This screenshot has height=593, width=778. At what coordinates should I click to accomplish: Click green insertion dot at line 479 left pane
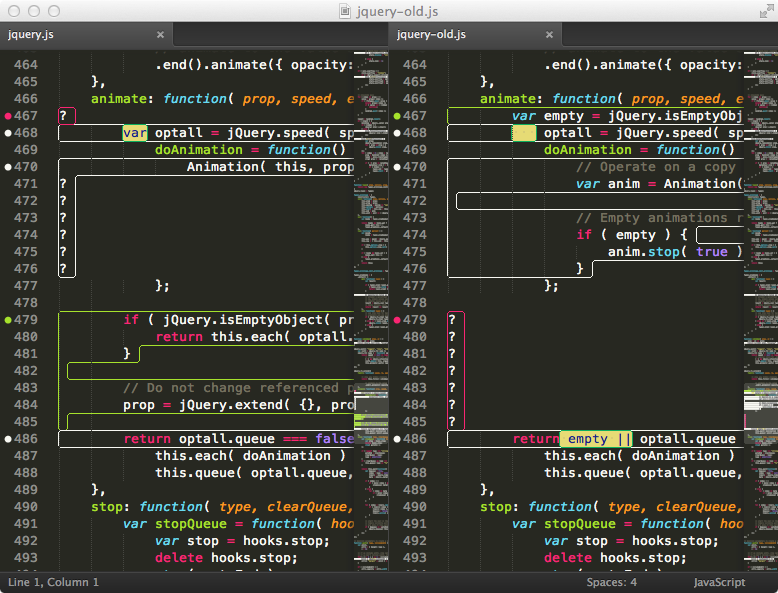point(8,320)
